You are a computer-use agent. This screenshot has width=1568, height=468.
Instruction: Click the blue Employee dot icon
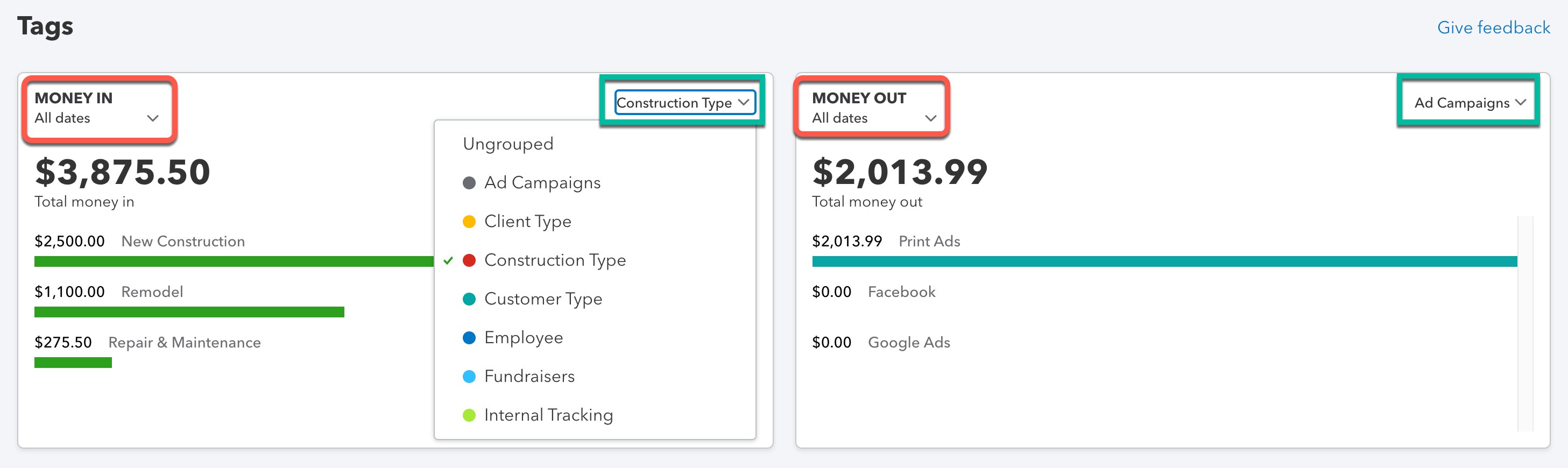(x=469, y=338)
